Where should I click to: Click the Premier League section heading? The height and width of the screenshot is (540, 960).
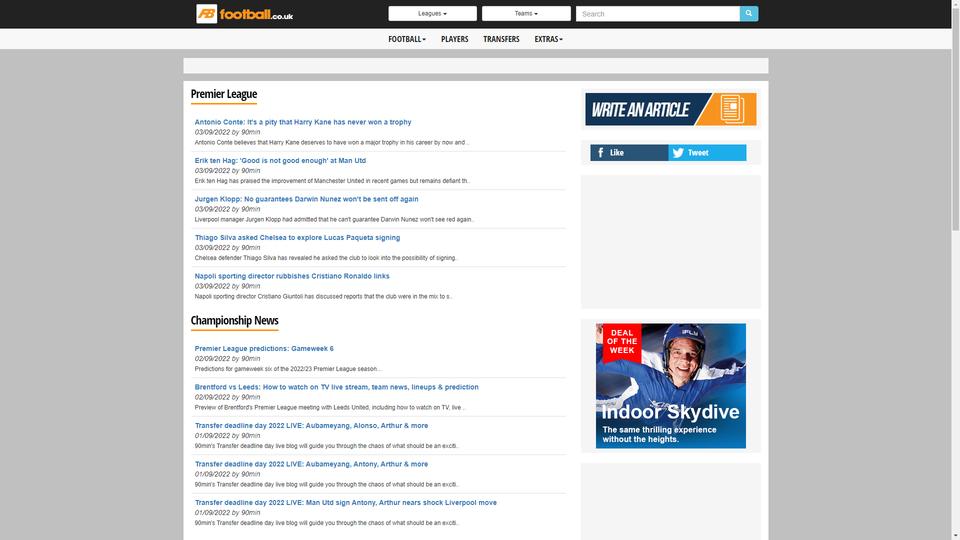(223, 94)
